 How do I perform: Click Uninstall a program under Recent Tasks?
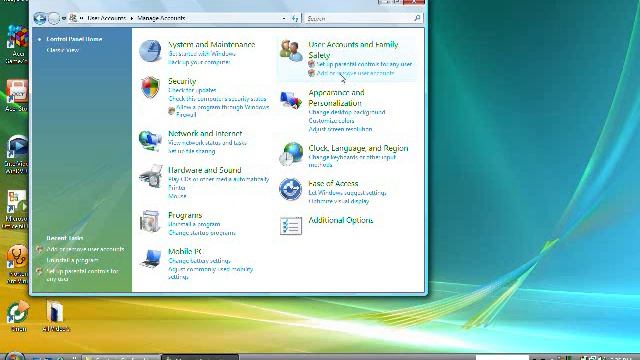click(x=72, y=260)
